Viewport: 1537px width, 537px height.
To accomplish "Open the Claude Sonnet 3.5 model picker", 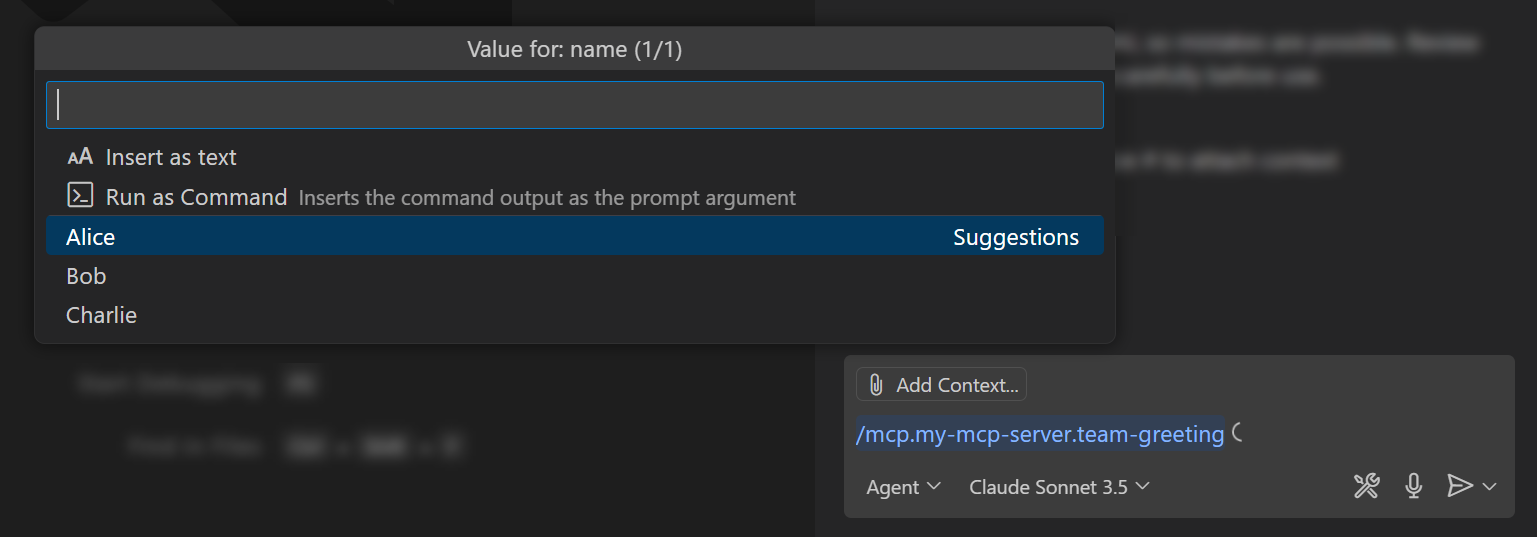I will click(x=1059, y=487).
